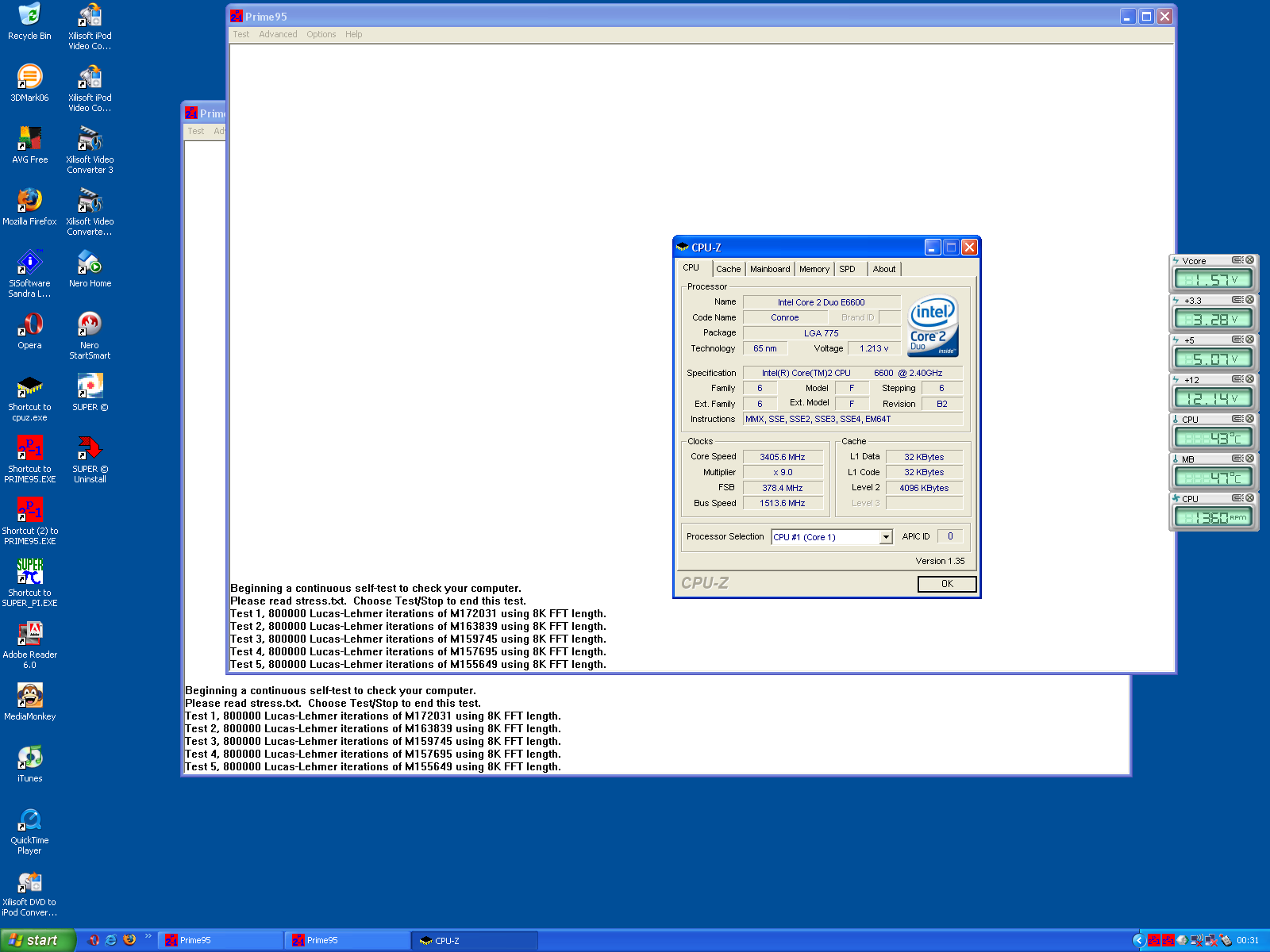Click the Multiplier value x 9.0

783,472
